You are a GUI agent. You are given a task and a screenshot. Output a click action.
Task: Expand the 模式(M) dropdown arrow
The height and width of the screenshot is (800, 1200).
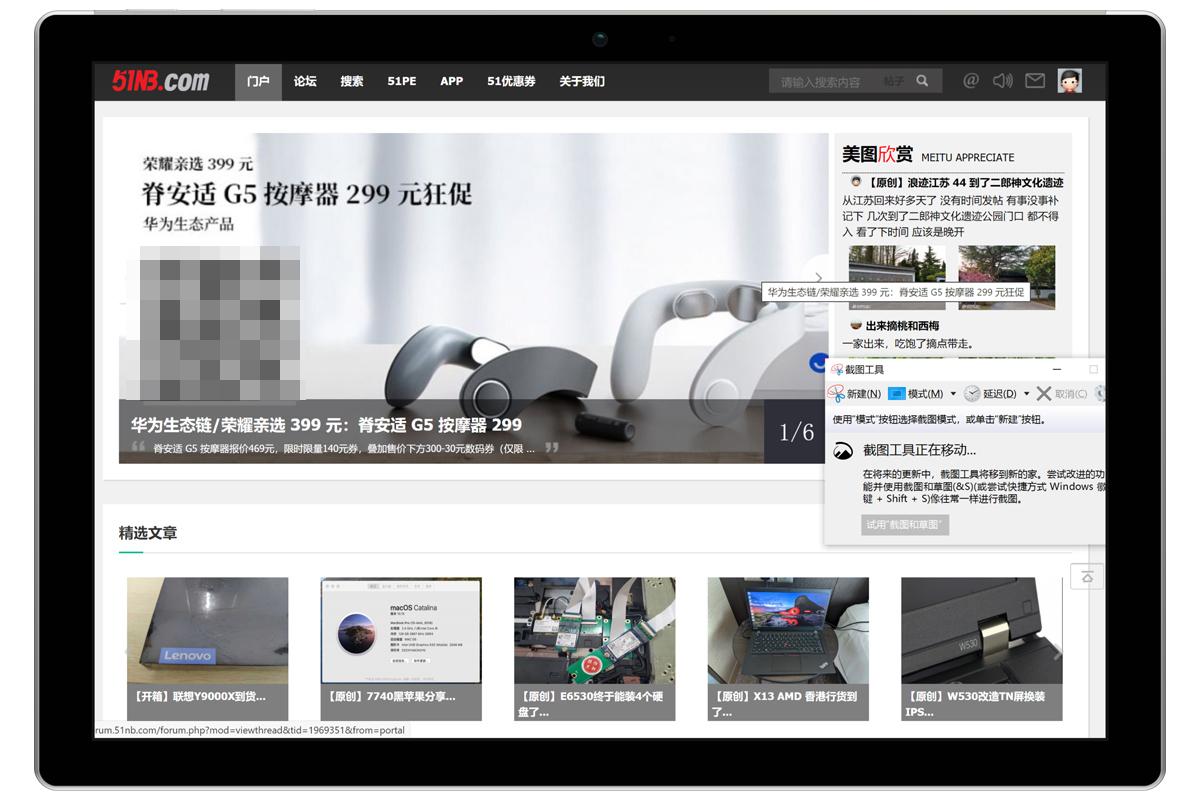pyautogui.click(x=953, y=394)
